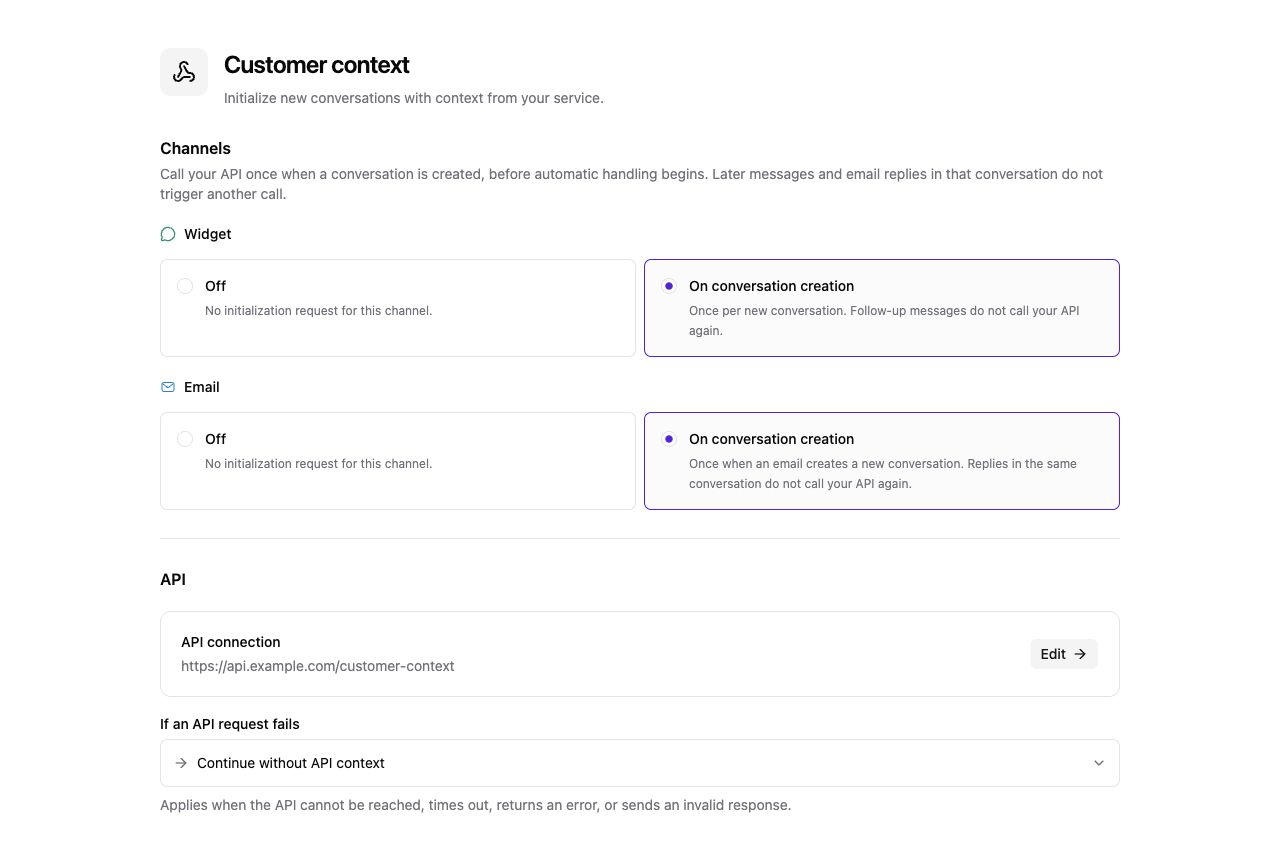Click the arrow icon in the Edit button
Screen dimensions: 1280x863
(1080, 654)
